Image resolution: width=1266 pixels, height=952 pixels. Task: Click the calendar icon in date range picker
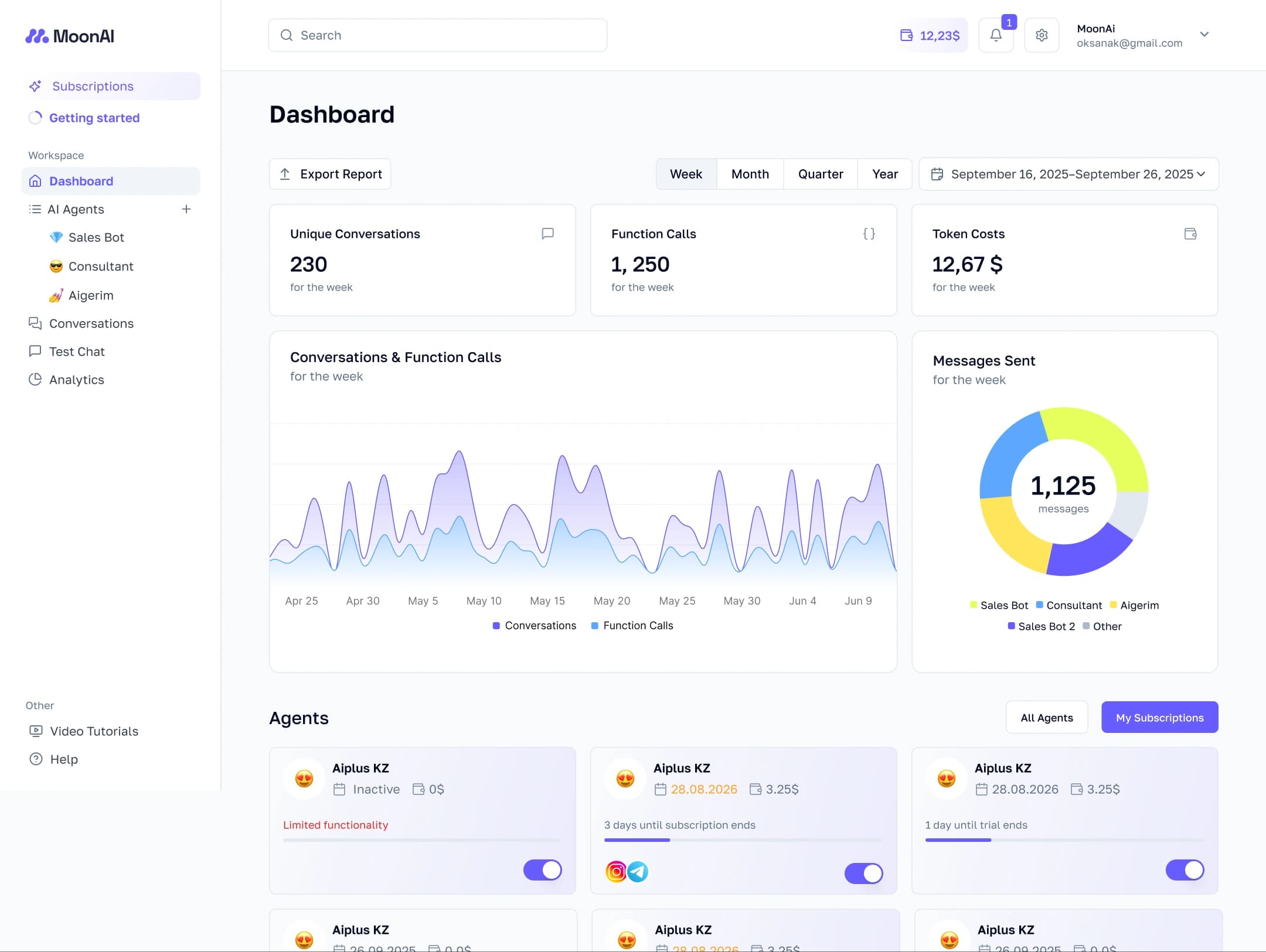(937, 174)
